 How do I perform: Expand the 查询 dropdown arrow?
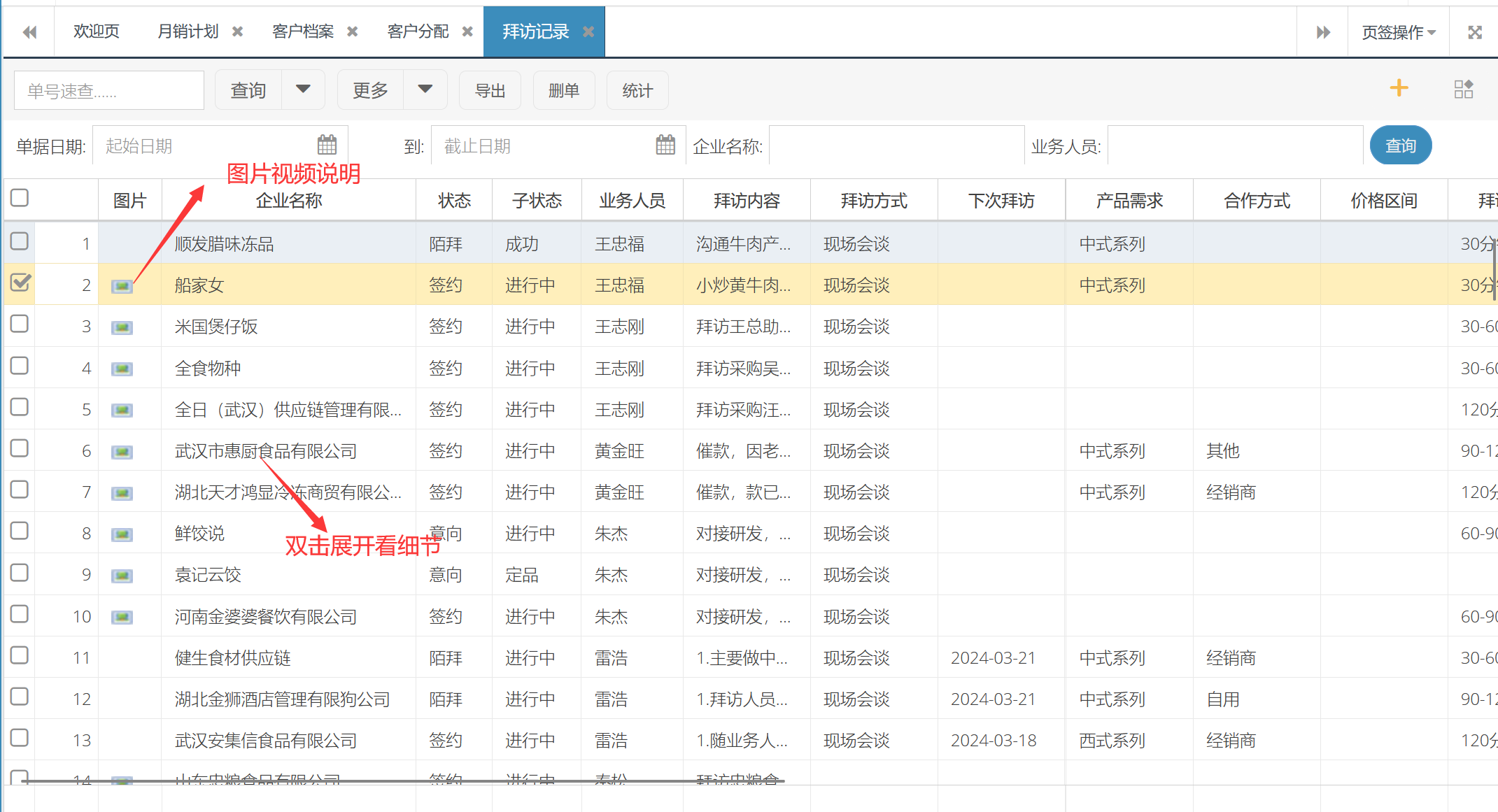pyautogui.click(x=303, y=90)
